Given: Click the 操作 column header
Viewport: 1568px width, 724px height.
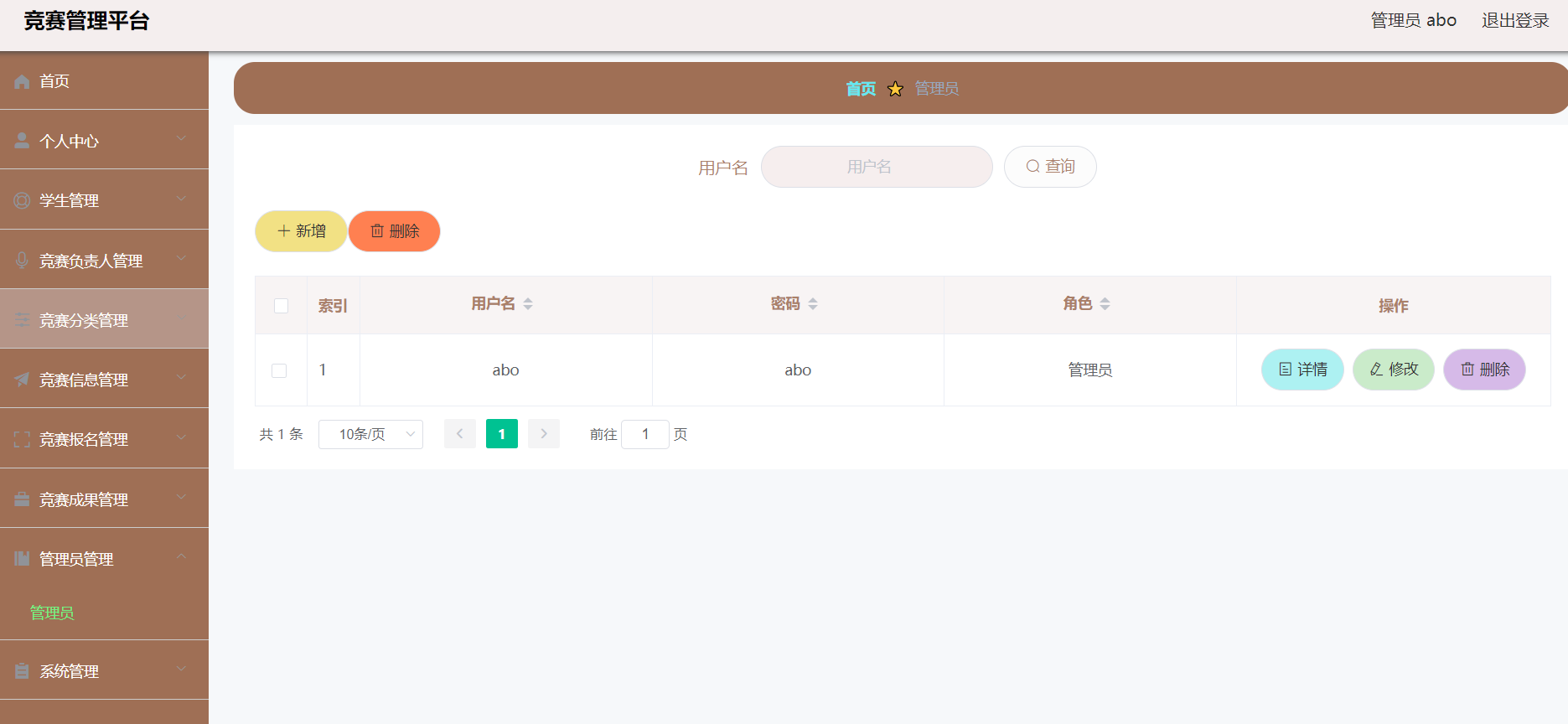Looking at the screenshot, I should pos(1394,306).
